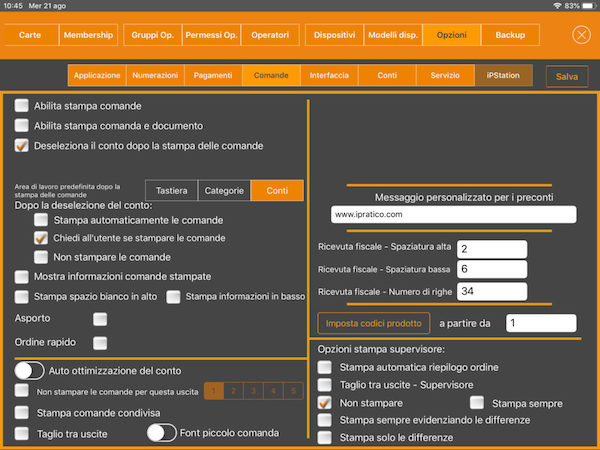Select Tastiera as default work area
The height and width of the screenshot is (450, 600).
[x=171, y=190]
